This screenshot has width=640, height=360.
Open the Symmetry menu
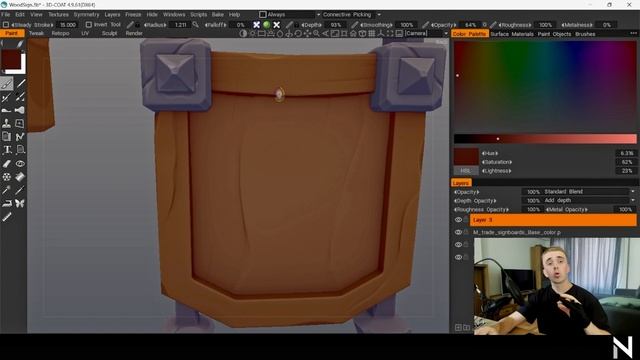87,15
